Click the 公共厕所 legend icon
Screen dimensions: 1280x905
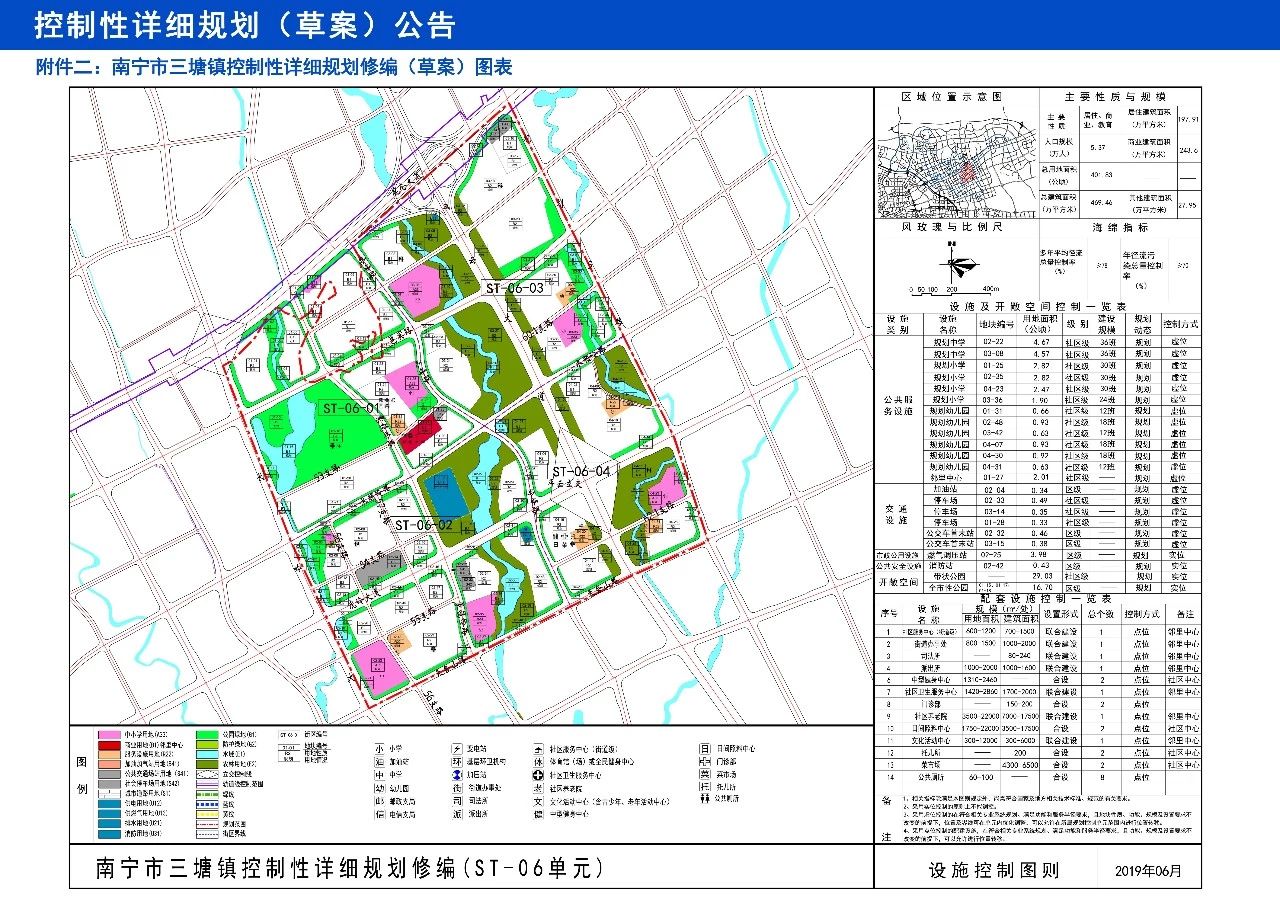point(704,798)
